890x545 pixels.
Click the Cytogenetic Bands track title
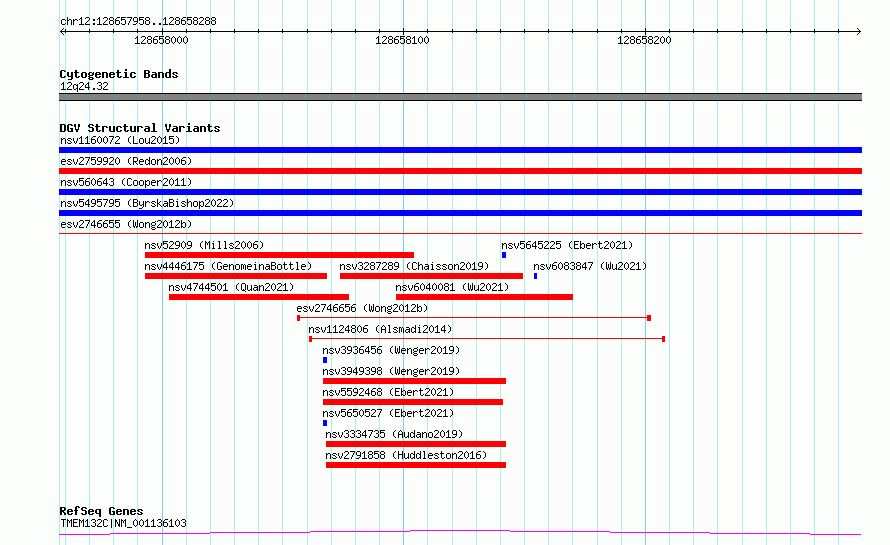[119, 74]
